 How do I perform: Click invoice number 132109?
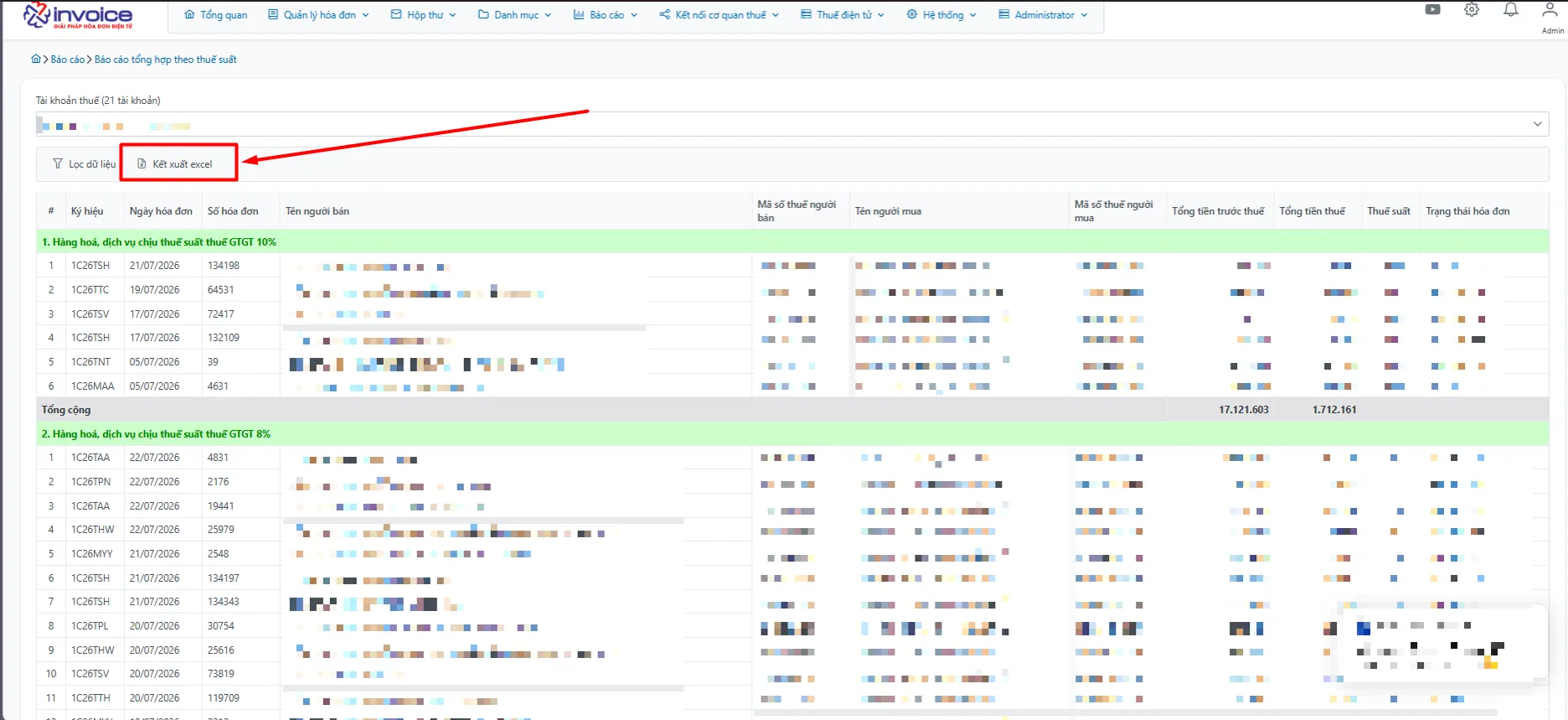click(x=224, y=338)
